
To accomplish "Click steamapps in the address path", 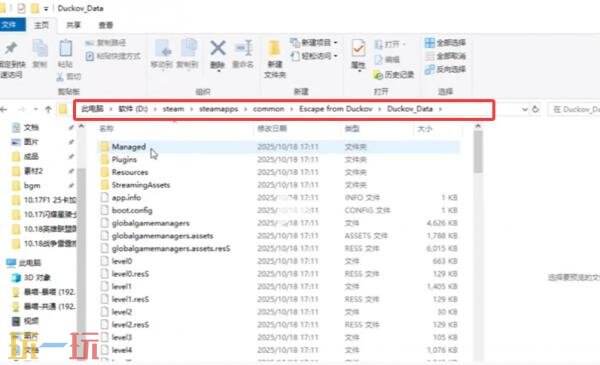I will click(218, 109).
